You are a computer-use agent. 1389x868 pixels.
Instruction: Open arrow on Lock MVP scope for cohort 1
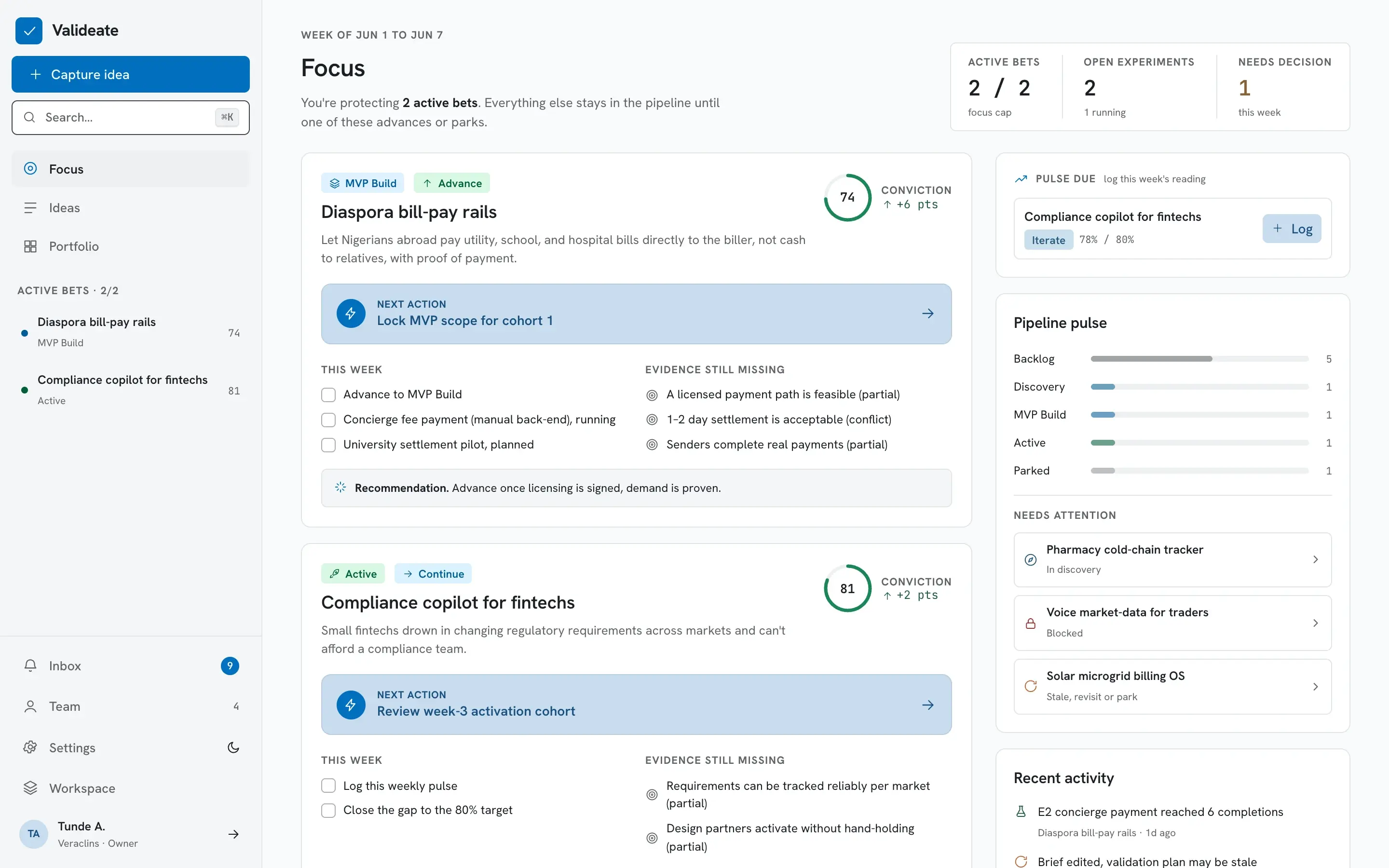928,313
